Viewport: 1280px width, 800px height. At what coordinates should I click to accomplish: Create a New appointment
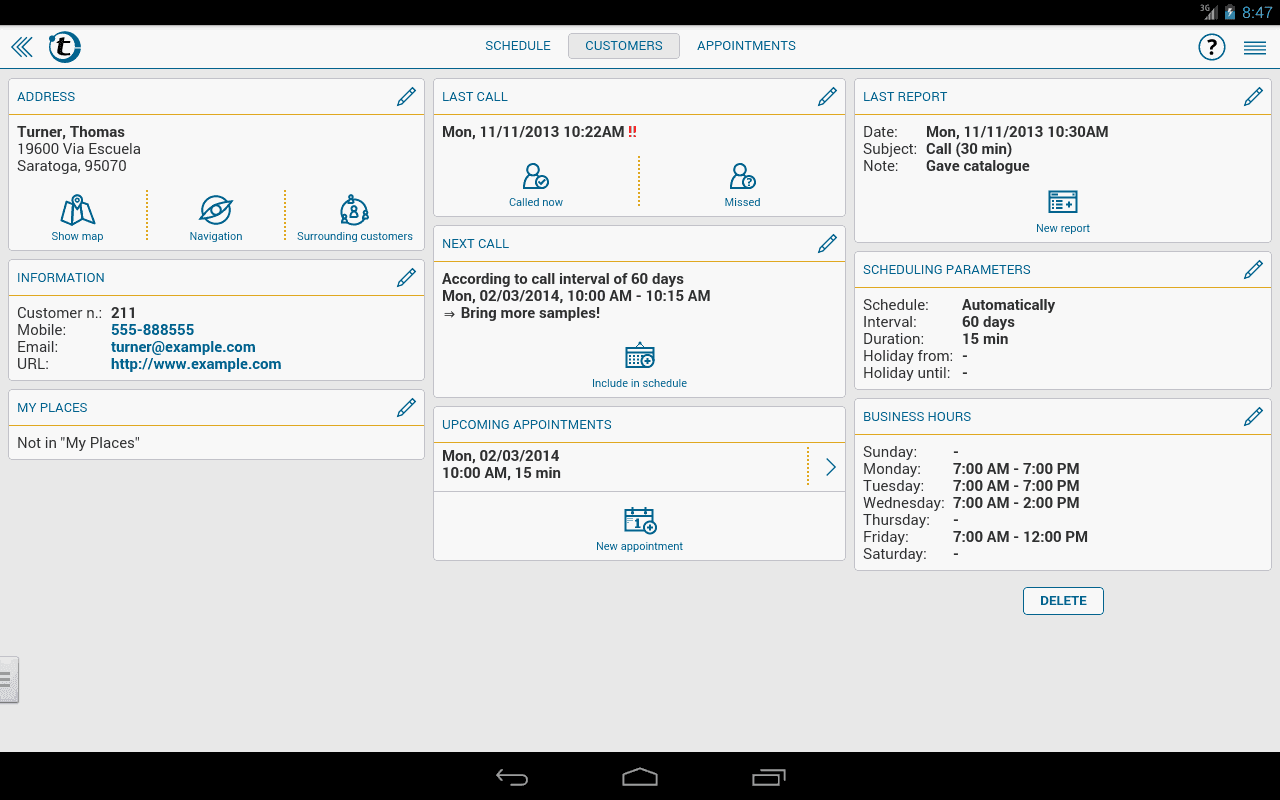click(x=640, y=529)
